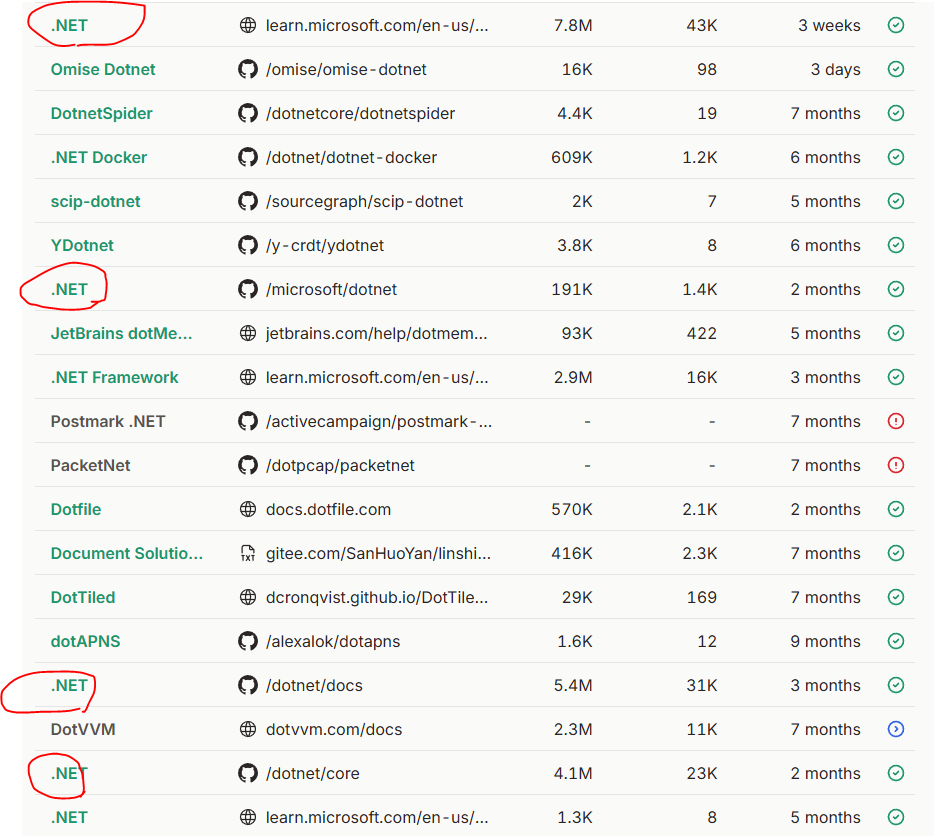Click red error status icon for Postmark .NET
Viewport: 934px width, 836px height.
(896, 421)
